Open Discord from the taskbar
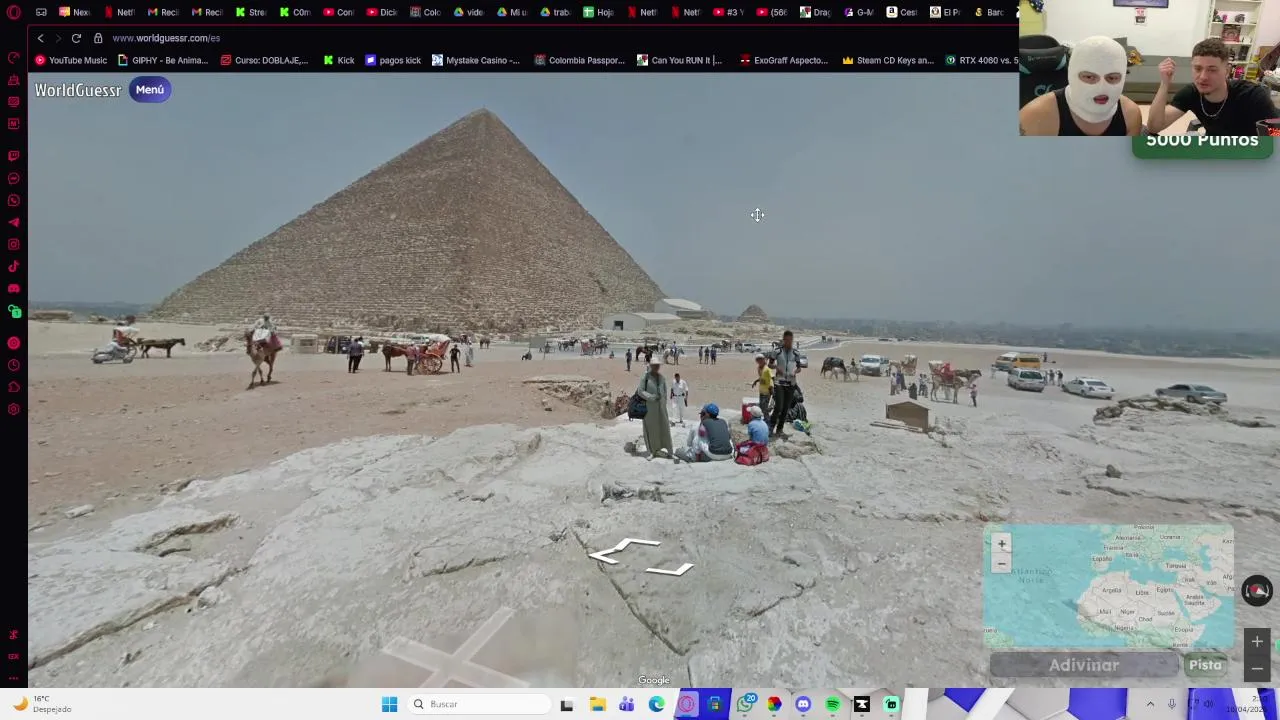 pyautogui.click(x=803, y=704)
